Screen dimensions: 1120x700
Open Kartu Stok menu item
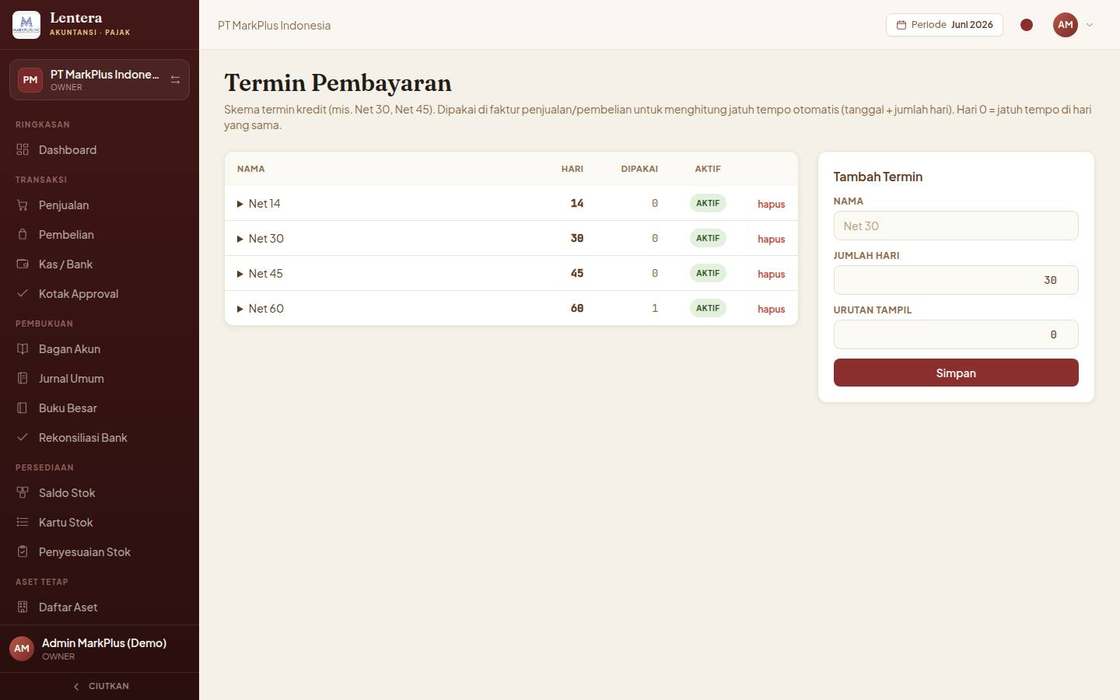(x=99, y=522)
